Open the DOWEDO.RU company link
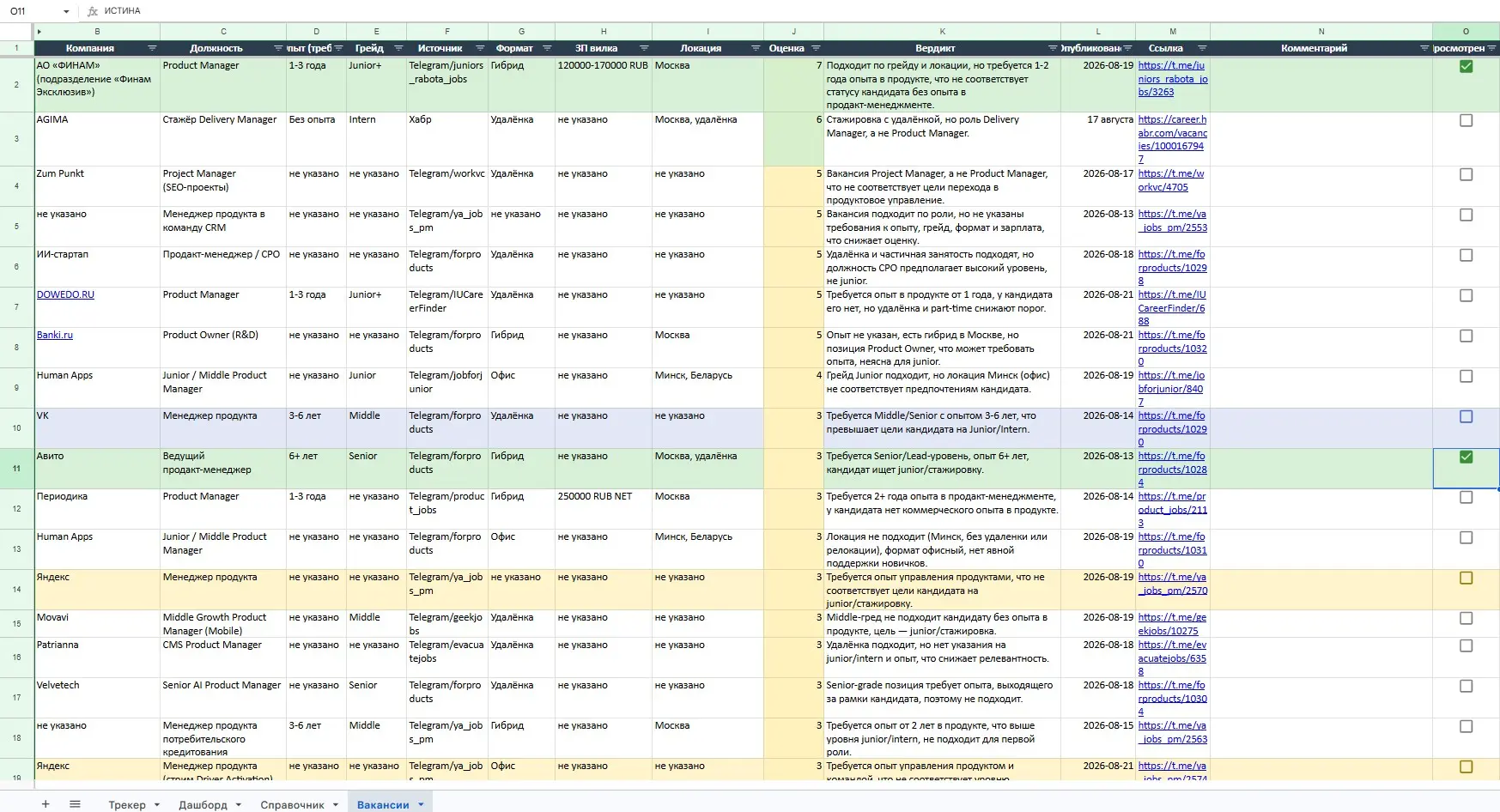 (x=65, y=294)
